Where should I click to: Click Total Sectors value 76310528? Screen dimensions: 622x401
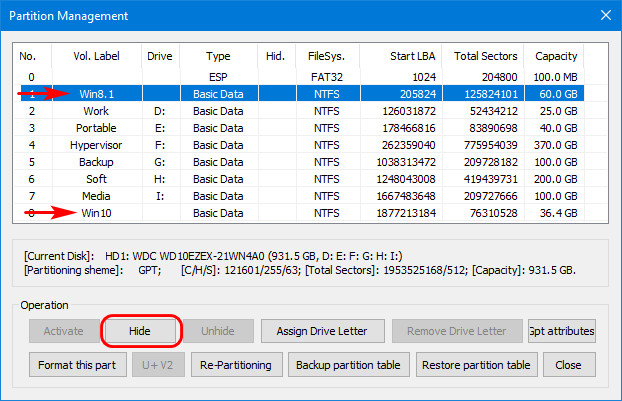[x=493, y=213]
